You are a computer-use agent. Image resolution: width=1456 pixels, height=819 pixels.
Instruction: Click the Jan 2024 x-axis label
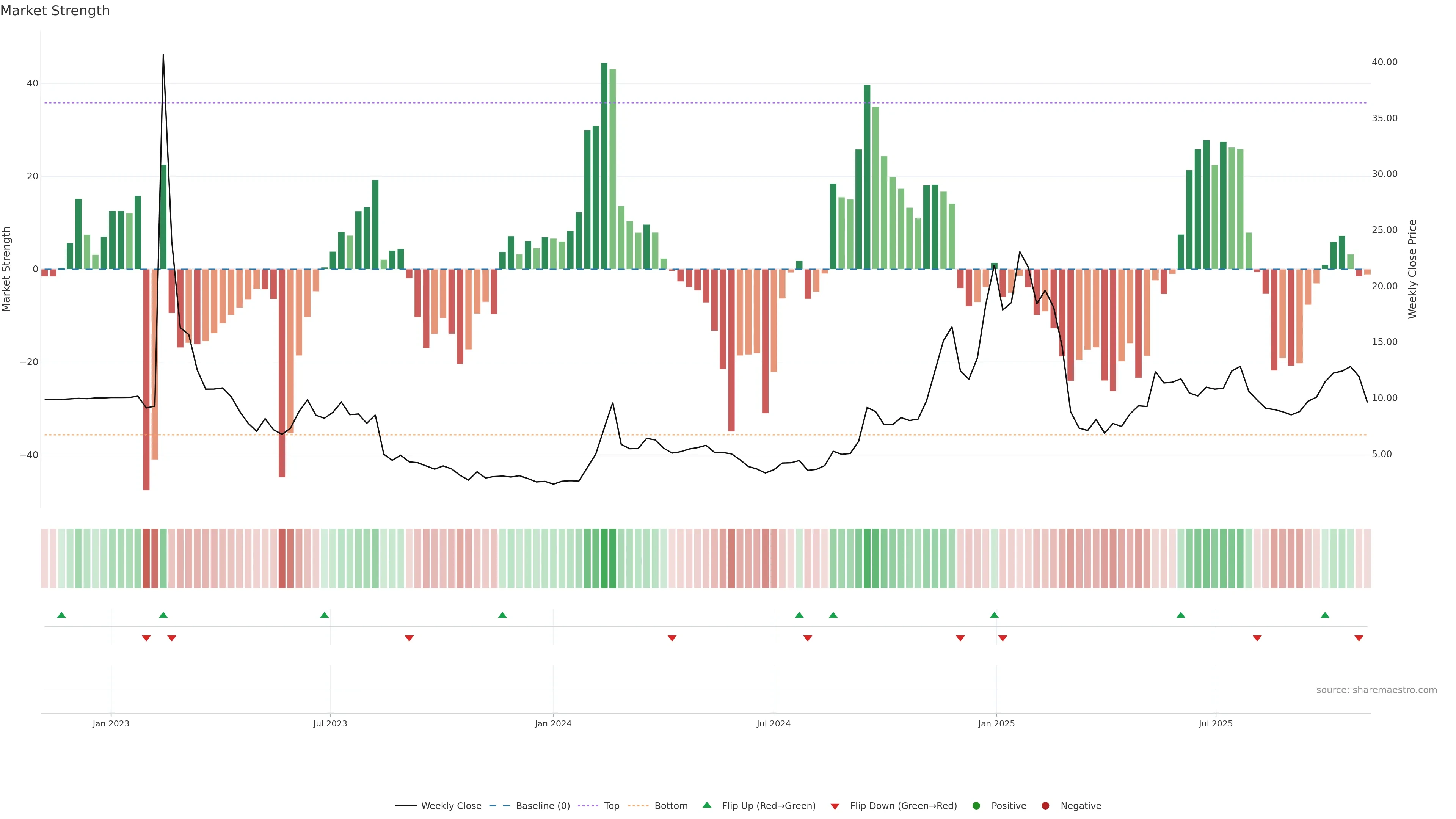(x=553, y=723)
